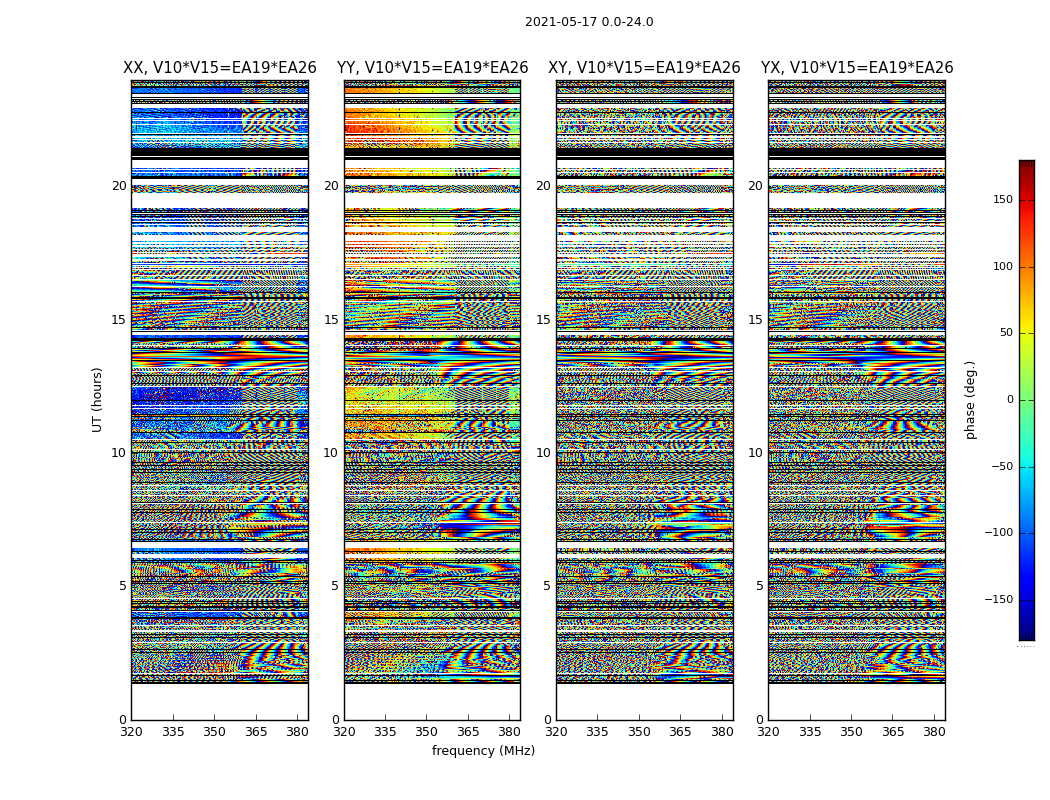1050x800 pixels.
Task: Select the XY, V10*V15=EA19*EA26 panel title
Action: coord(644,68)
